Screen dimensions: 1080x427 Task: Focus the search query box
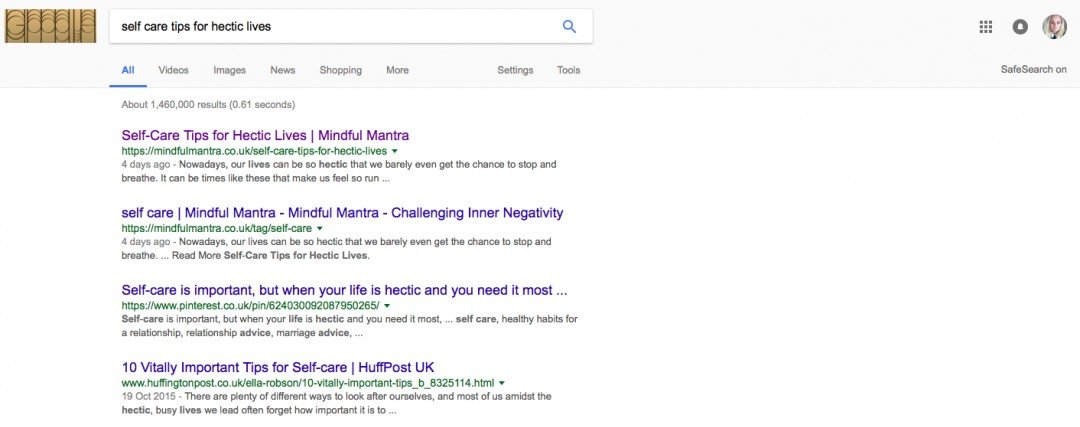coord(351,27)
